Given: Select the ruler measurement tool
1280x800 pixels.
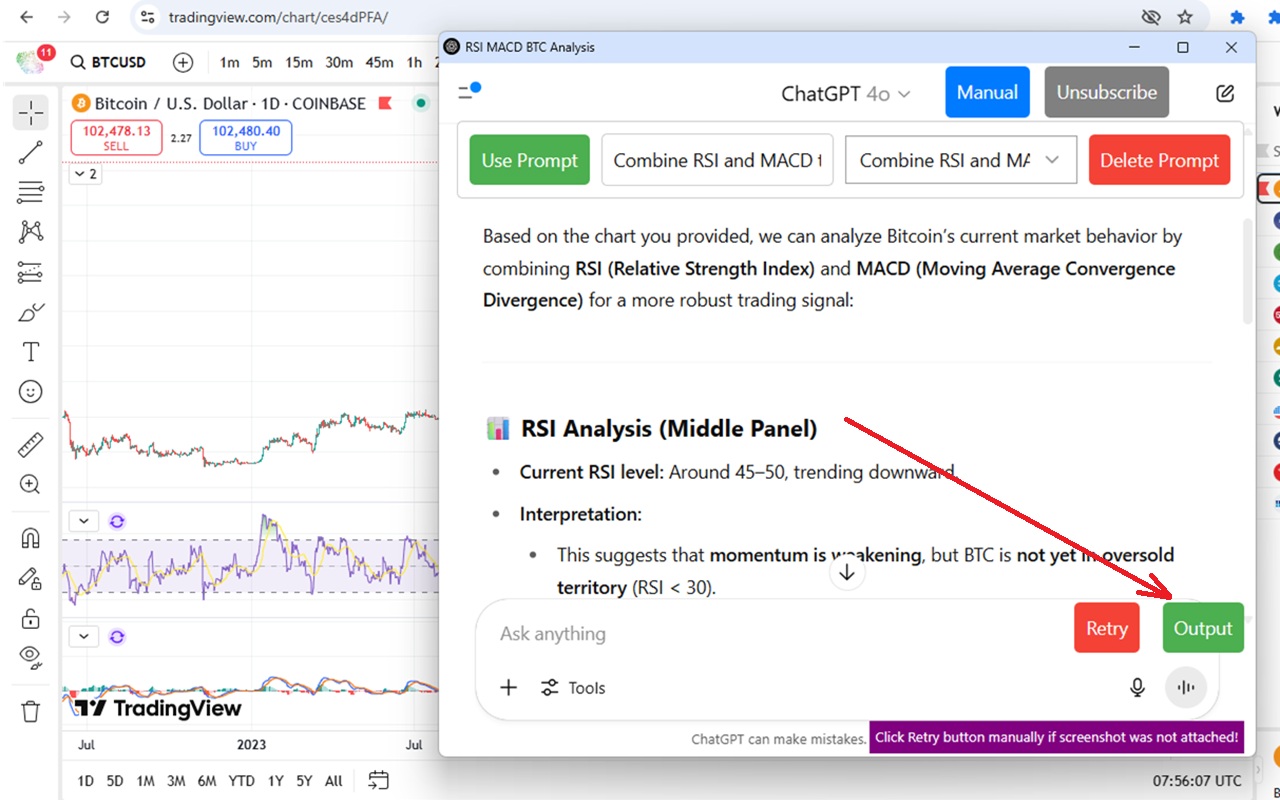Looking at the screenshot, I should pyautogui.click(x=30, y=444).
